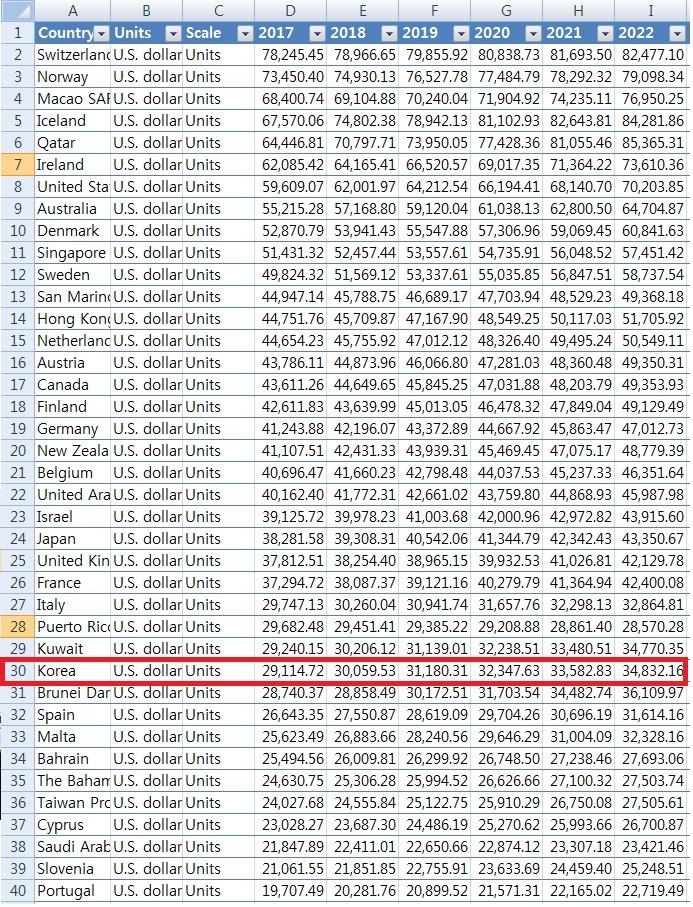Click the Sweden country cell

click(73, 275)
